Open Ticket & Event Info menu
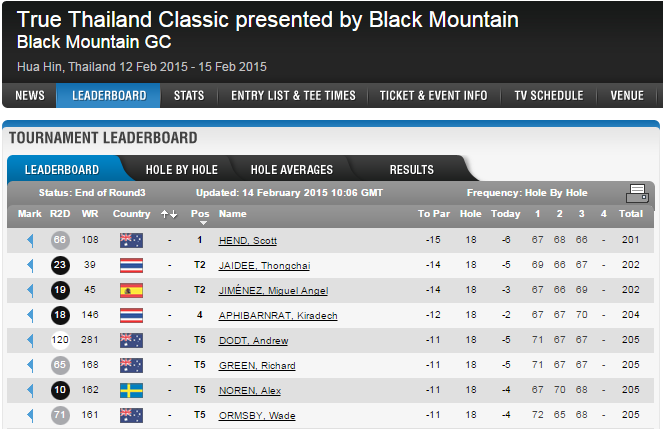 [x=434, y=96]
